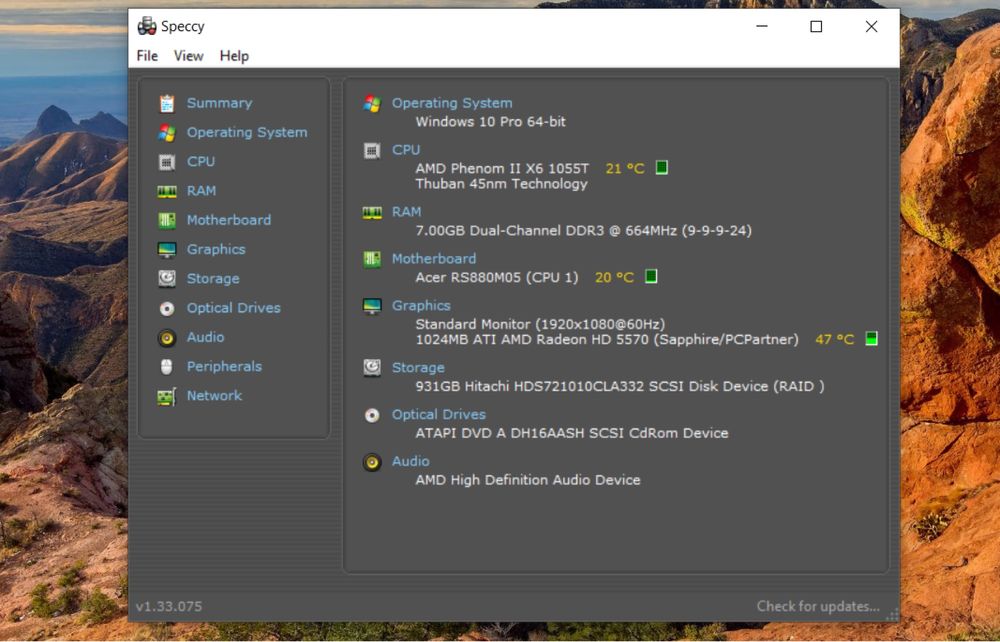Click the RAM stick icon in sidebar
The height and width of the screenshot is (642, 1000).
pos(166,191)
